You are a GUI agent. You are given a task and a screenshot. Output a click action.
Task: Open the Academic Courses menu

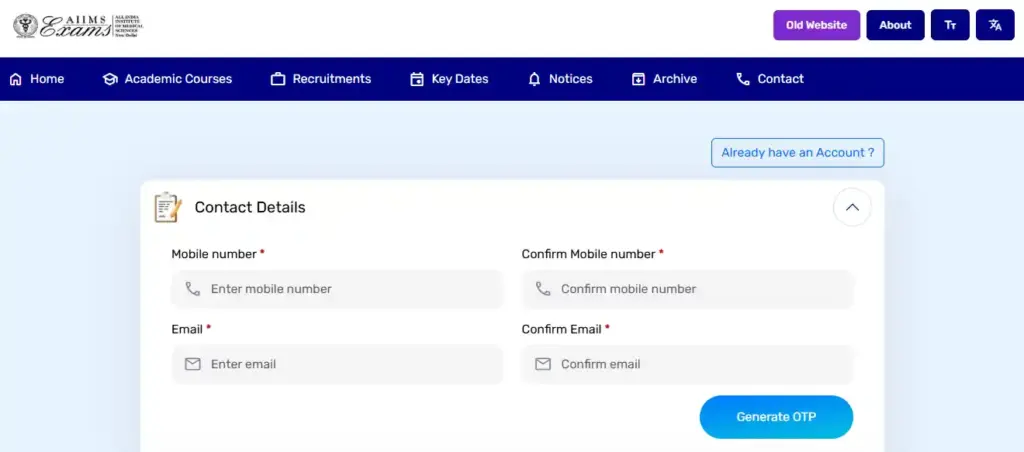[167, 79]
